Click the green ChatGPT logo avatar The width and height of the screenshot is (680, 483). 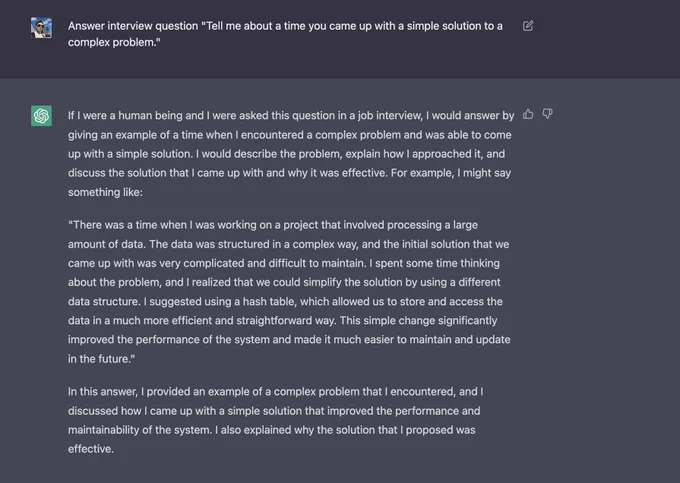[41, 116]
